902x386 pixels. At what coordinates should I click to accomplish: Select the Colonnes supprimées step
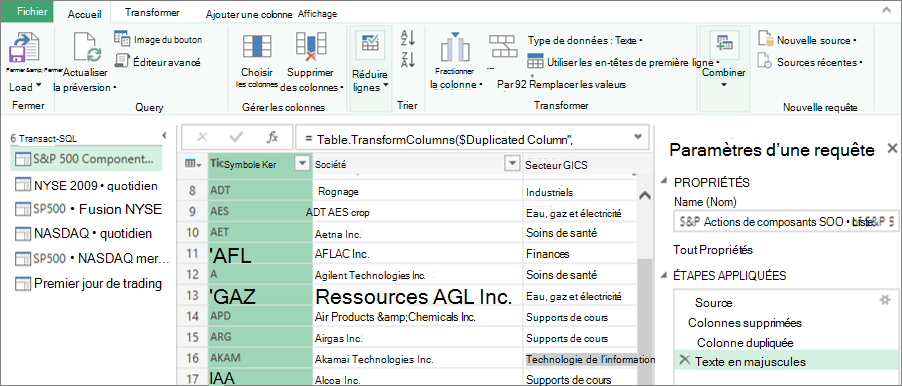(745, 323)
